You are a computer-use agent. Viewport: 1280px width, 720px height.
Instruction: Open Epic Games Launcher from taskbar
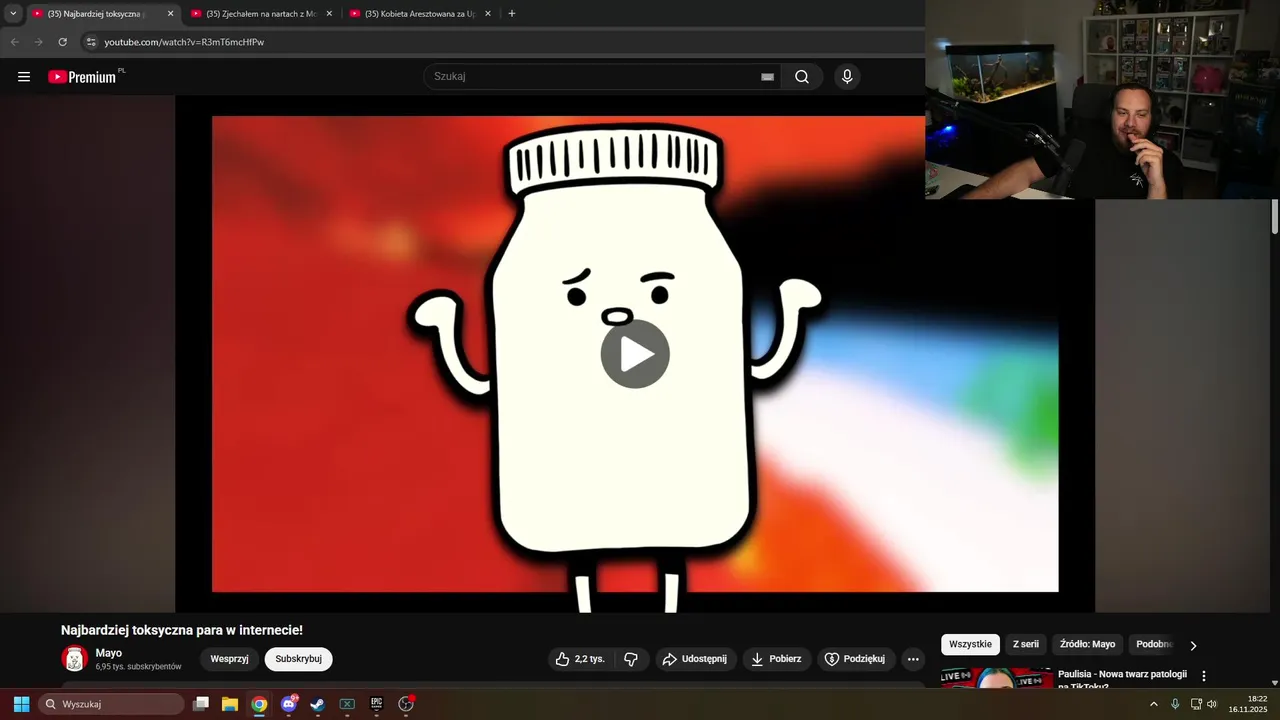coord(377,704)
